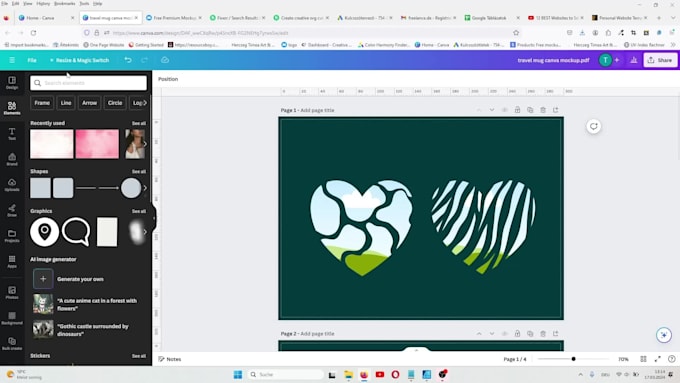Open the Uploads panel in sidebar
The width and height of the screenshot is (680, 383).
pos(12,185)
